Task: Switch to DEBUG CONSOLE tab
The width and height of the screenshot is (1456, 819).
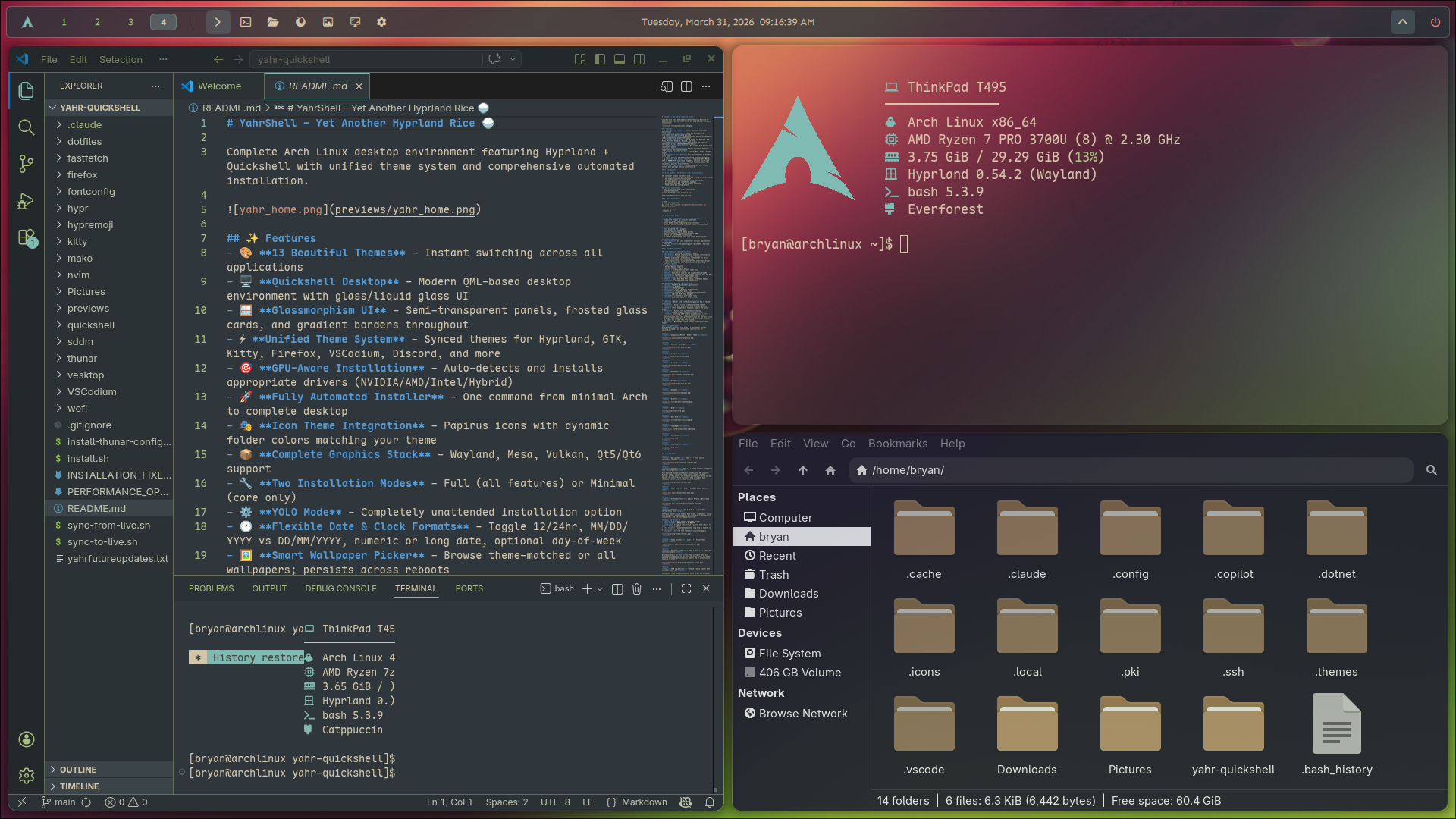Action: [x=340, y=589]
